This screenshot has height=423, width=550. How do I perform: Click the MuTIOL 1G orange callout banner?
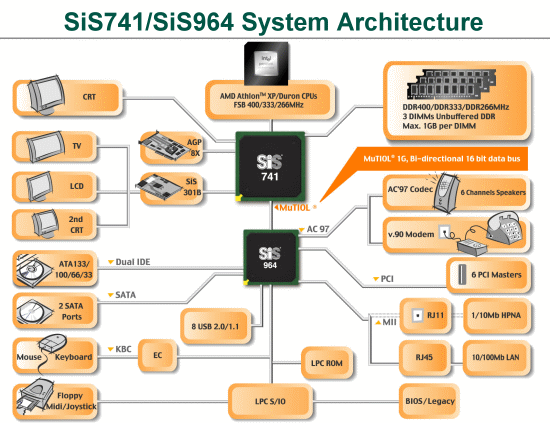pyautogui.click(x=441, y=159)
